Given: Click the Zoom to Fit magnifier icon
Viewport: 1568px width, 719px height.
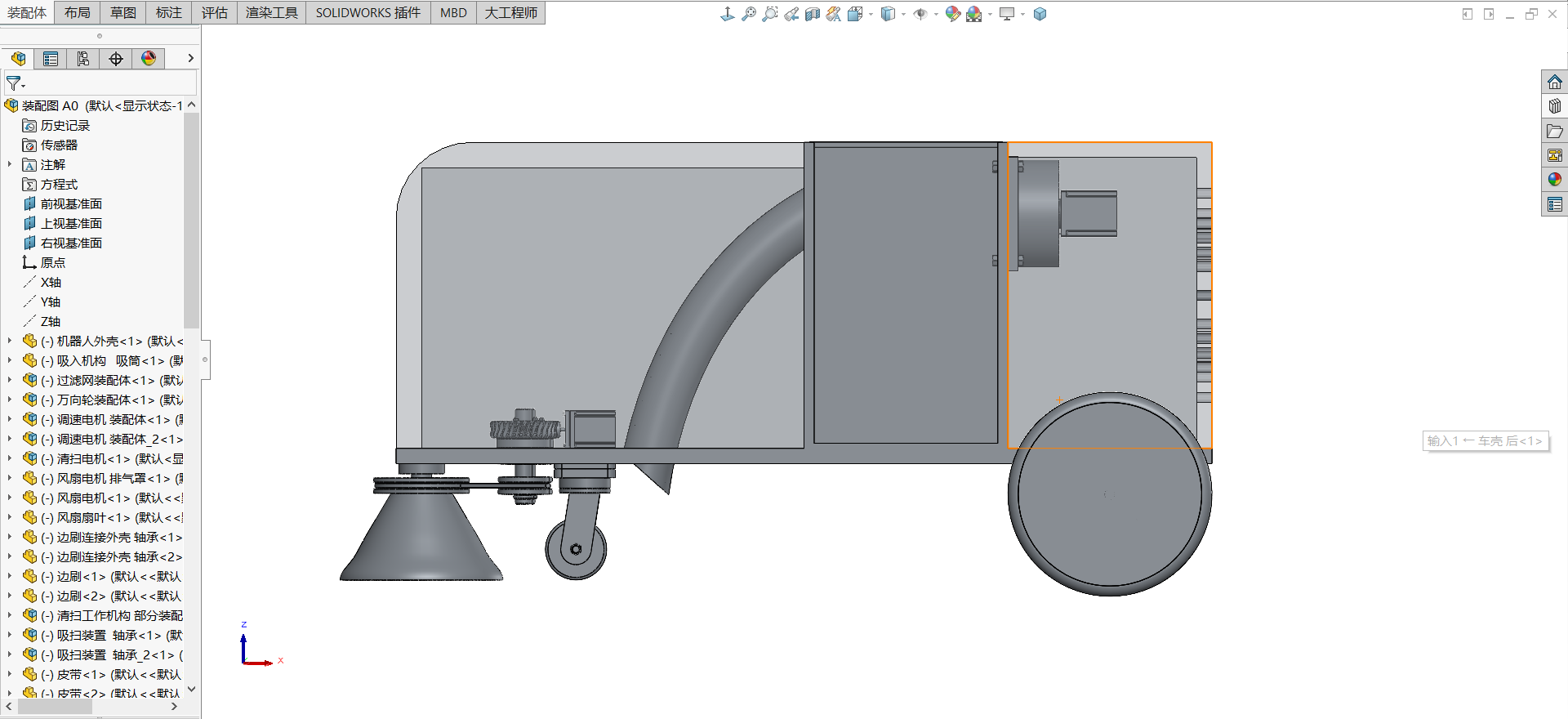Looking at the screenshot, I should pos(748,14).
